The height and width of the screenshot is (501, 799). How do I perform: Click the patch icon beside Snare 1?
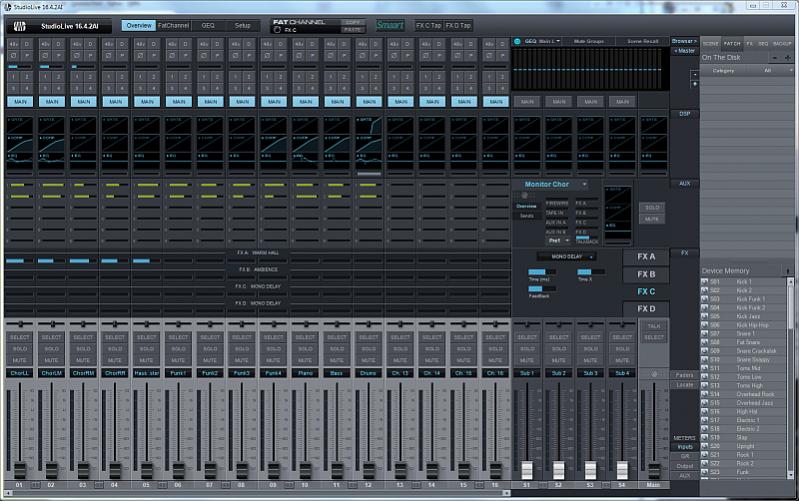point(705,334)
